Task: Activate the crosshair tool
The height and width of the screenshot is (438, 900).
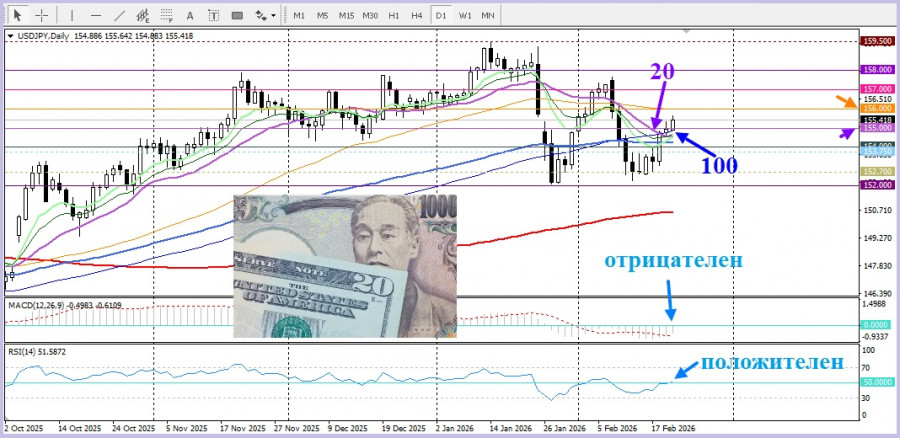Action: (41, 15)
